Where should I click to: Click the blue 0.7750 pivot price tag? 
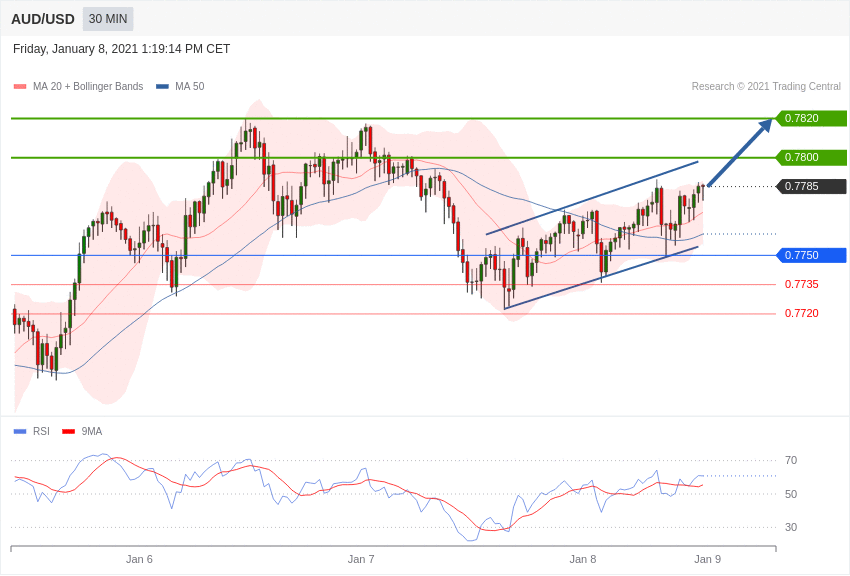coord(811,255)
